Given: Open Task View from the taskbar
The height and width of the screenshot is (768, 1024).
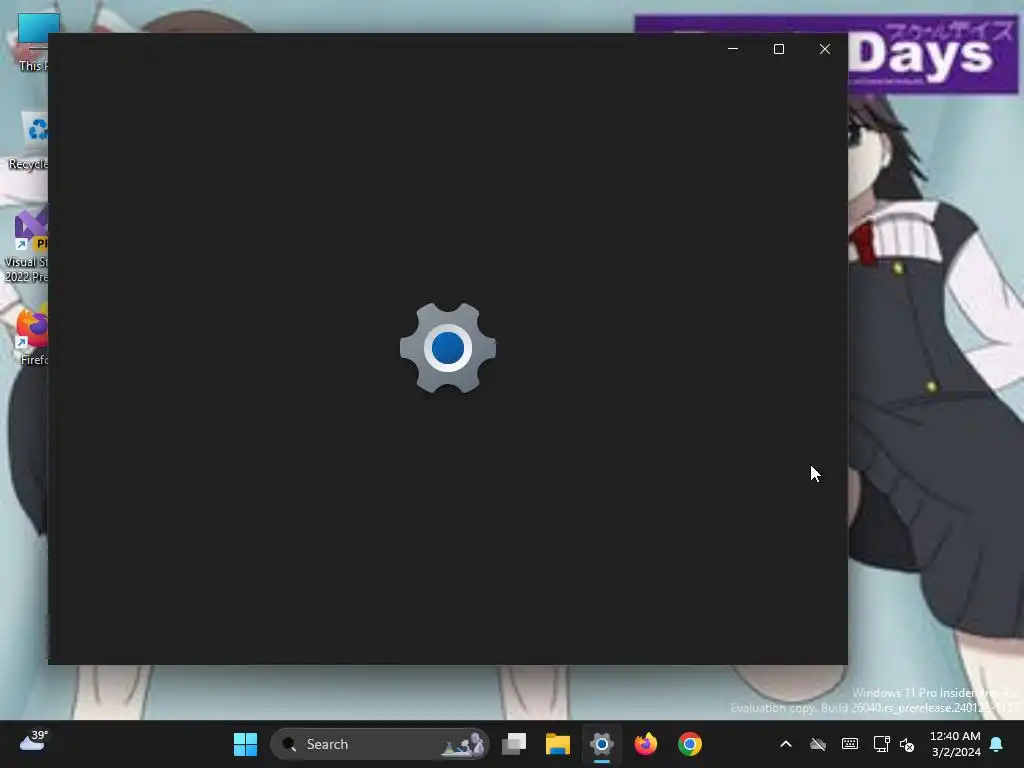Looking at the screenshot, I should pyautogui.click(x=514, y=744).
